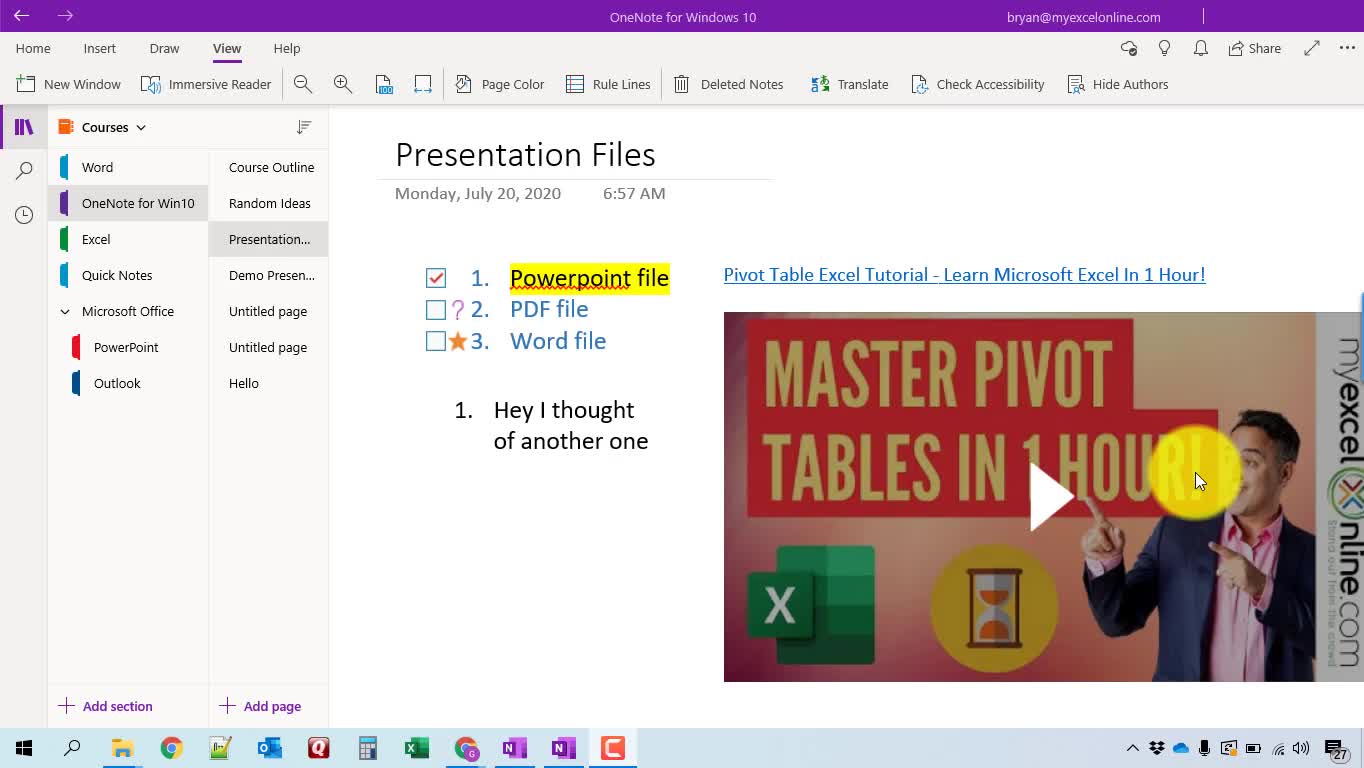Viewport: 1364px width, 768px height.
Task: Open Recent Notes clock icon
Action: [x=24, y=215]
